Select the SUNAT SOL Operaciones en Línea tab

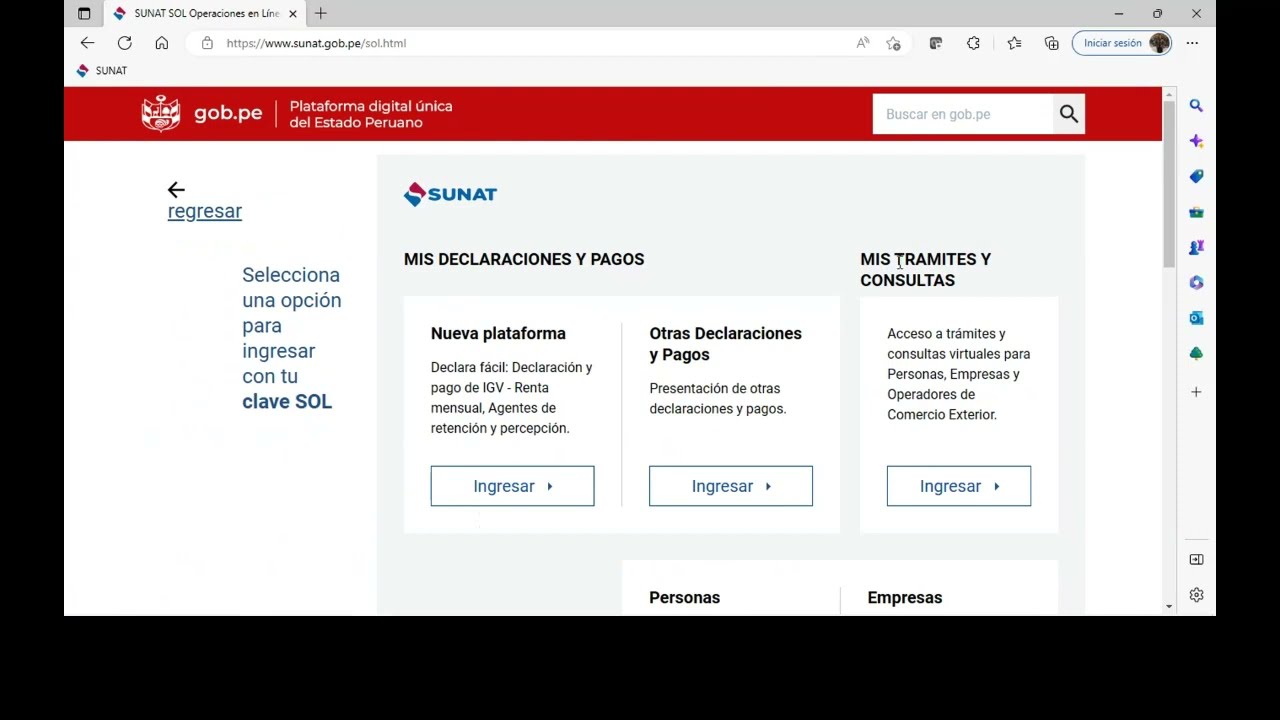205,14
